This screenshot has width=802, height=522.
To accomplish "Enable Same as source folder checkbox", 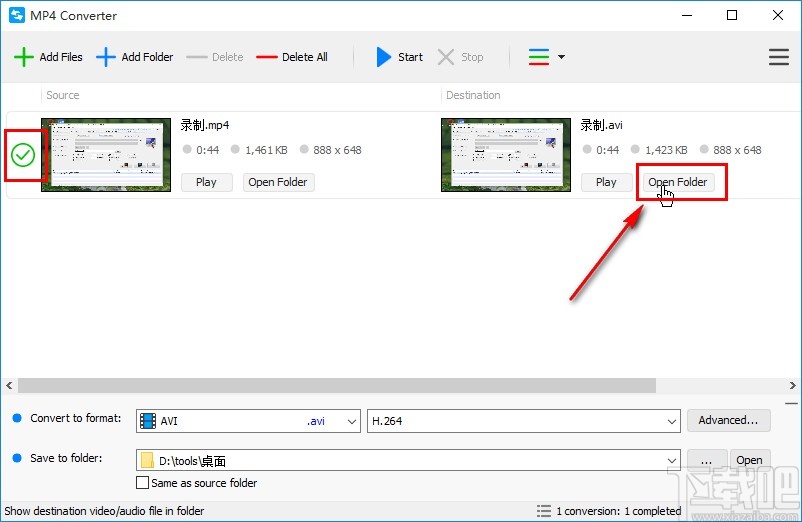I will click(142, 483).
